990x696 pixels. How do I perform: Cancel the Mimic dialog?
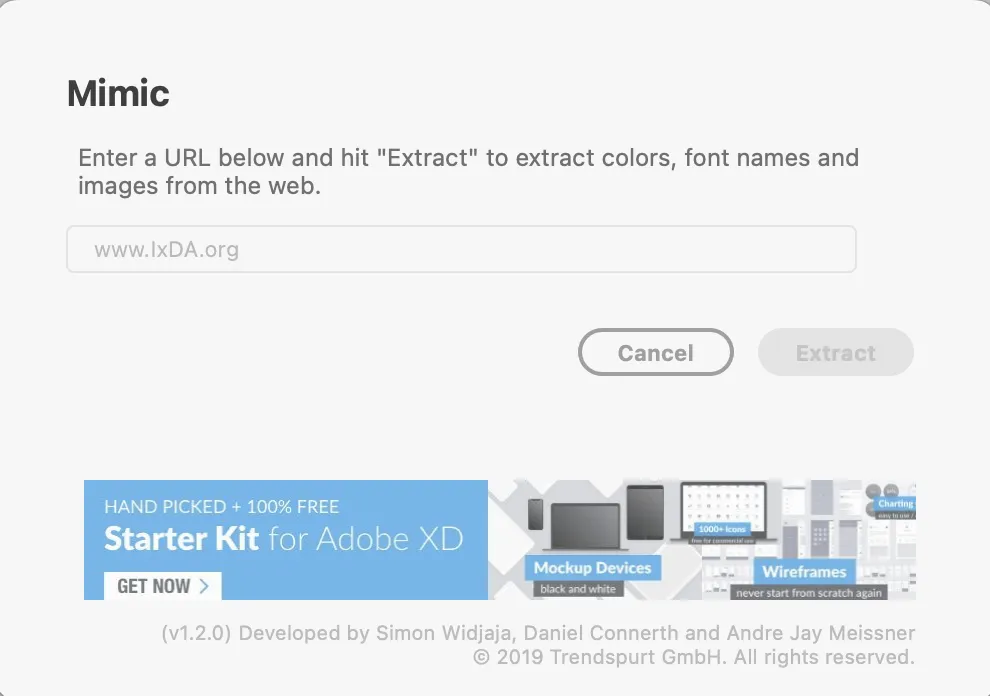(x=655, y=352)
